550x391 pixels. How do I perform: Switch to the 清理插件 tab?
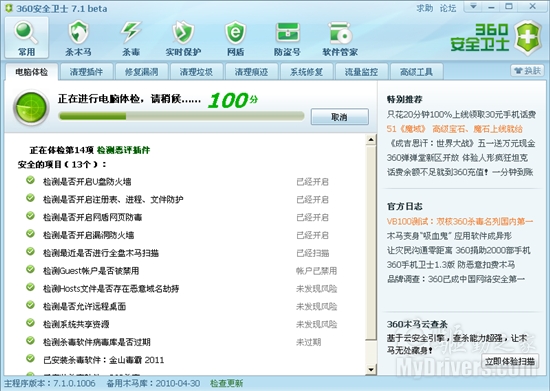[x=86, y=72]
